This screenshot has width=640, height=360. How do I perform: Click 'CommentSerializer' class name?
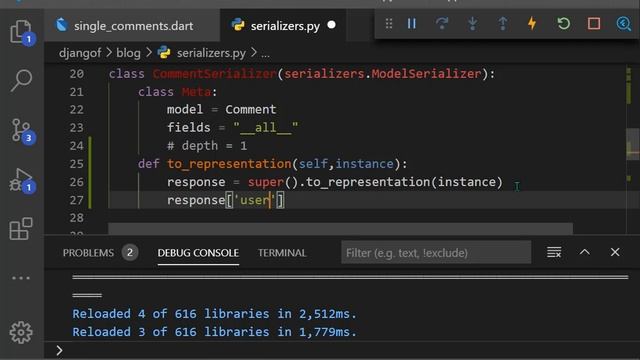click(x=214, y=74)
